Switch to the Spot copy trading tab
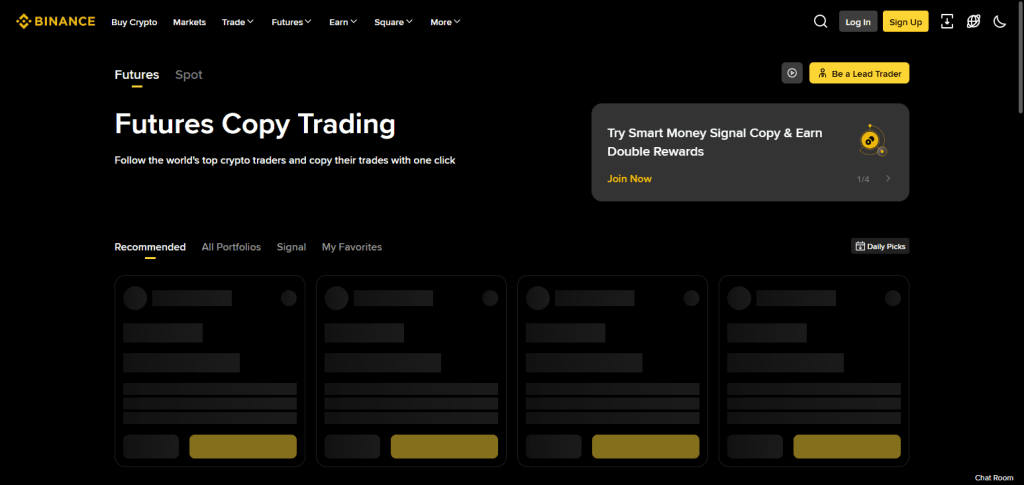 click(189, 74)
